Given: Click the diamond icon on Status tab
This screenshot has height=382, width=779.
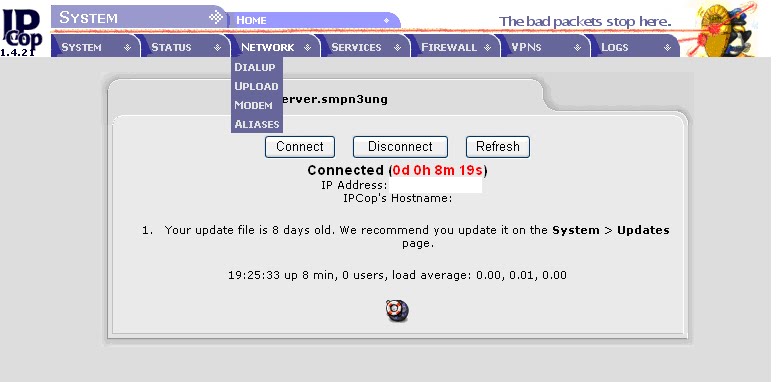Looking at the screenshot, I should (x=218, y=48).
